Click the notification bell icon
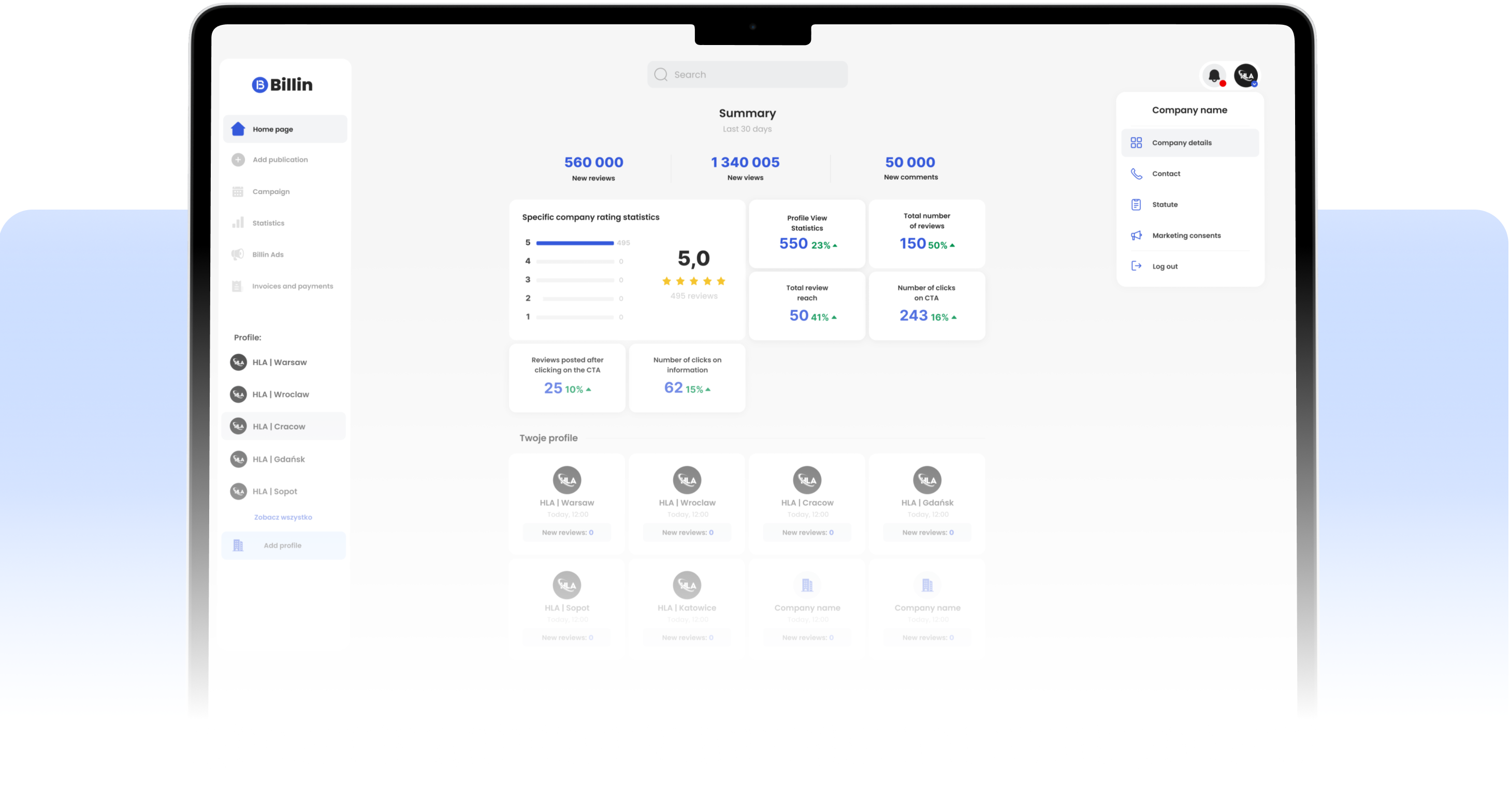 [1214, 76]
